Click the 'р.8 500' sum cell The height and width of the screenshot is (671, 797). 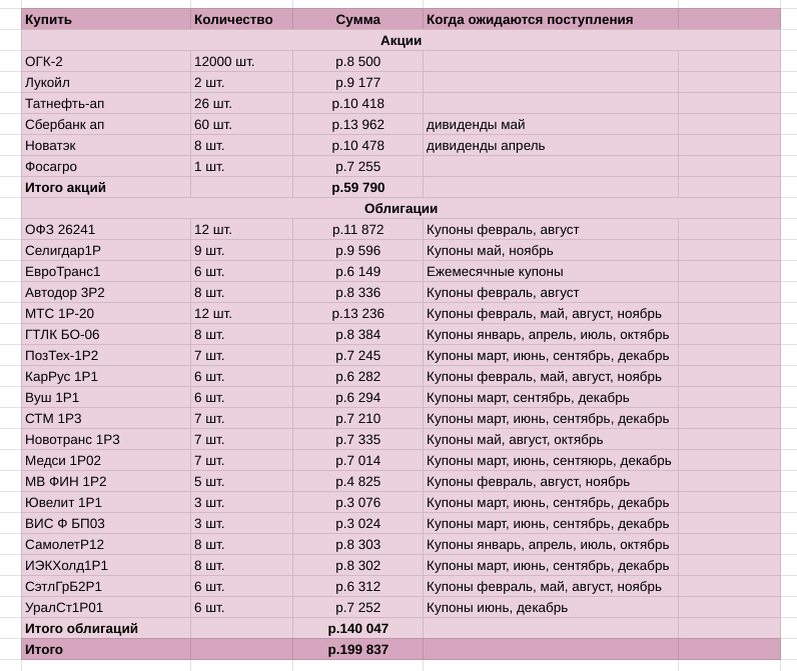pyautogui.click(x=358, y=62)
